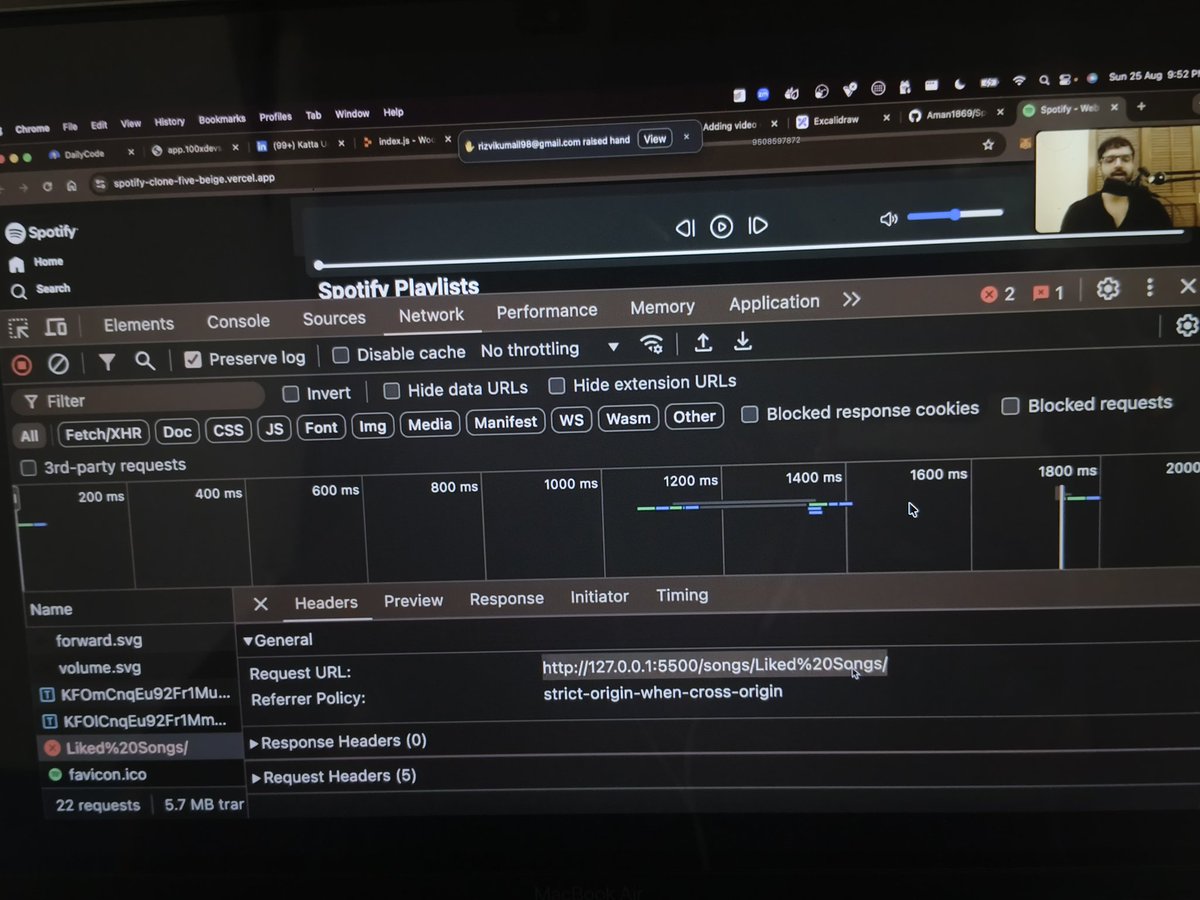The height and width of the screenshot is (900, 1200).
Task: Click the browser reload icon
Action: coord(46,186)
